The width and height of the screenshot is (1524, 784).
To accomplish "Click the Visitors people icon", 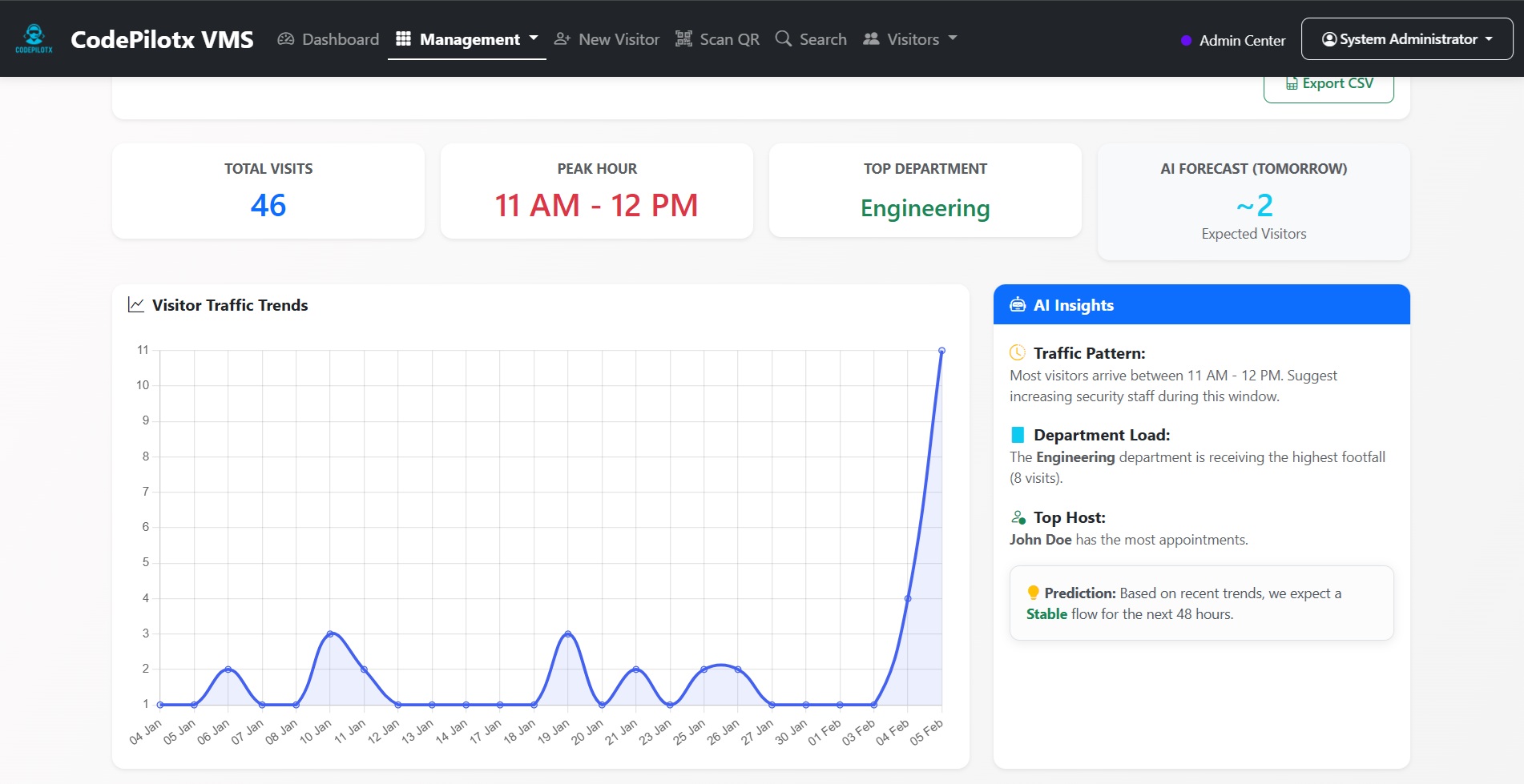I will point(871,39).
